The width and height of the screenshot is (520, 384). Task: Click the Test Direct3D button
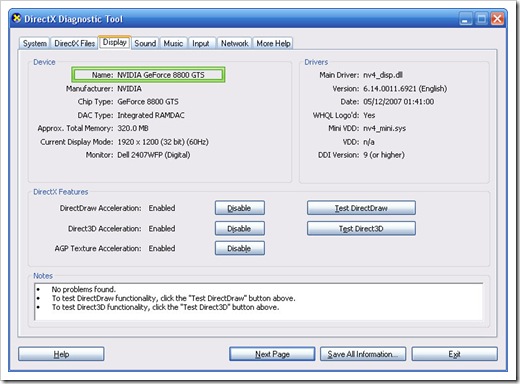pos(361,229)
